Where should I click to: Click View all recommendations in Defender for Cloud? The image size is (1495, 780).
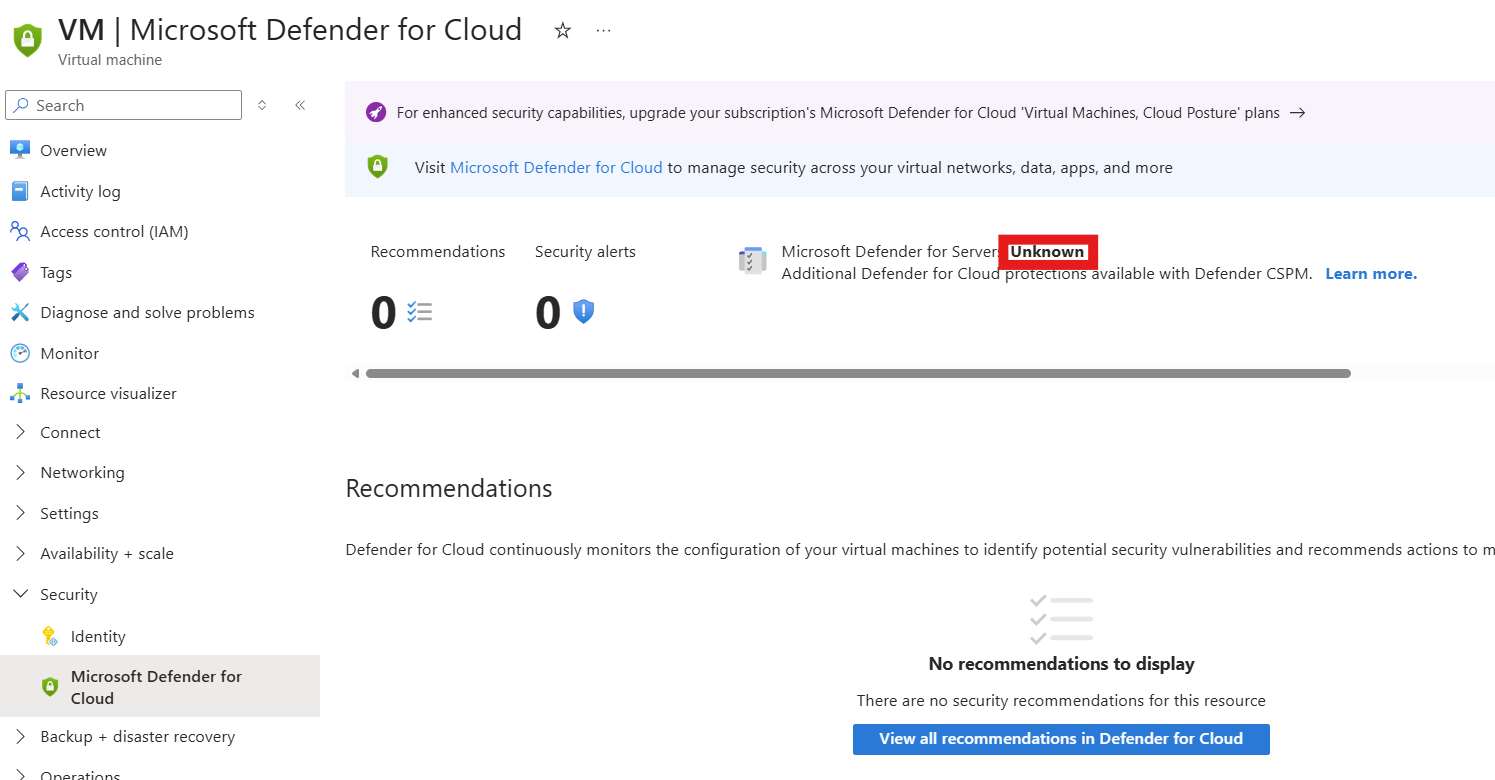[x=1061, y=739]
